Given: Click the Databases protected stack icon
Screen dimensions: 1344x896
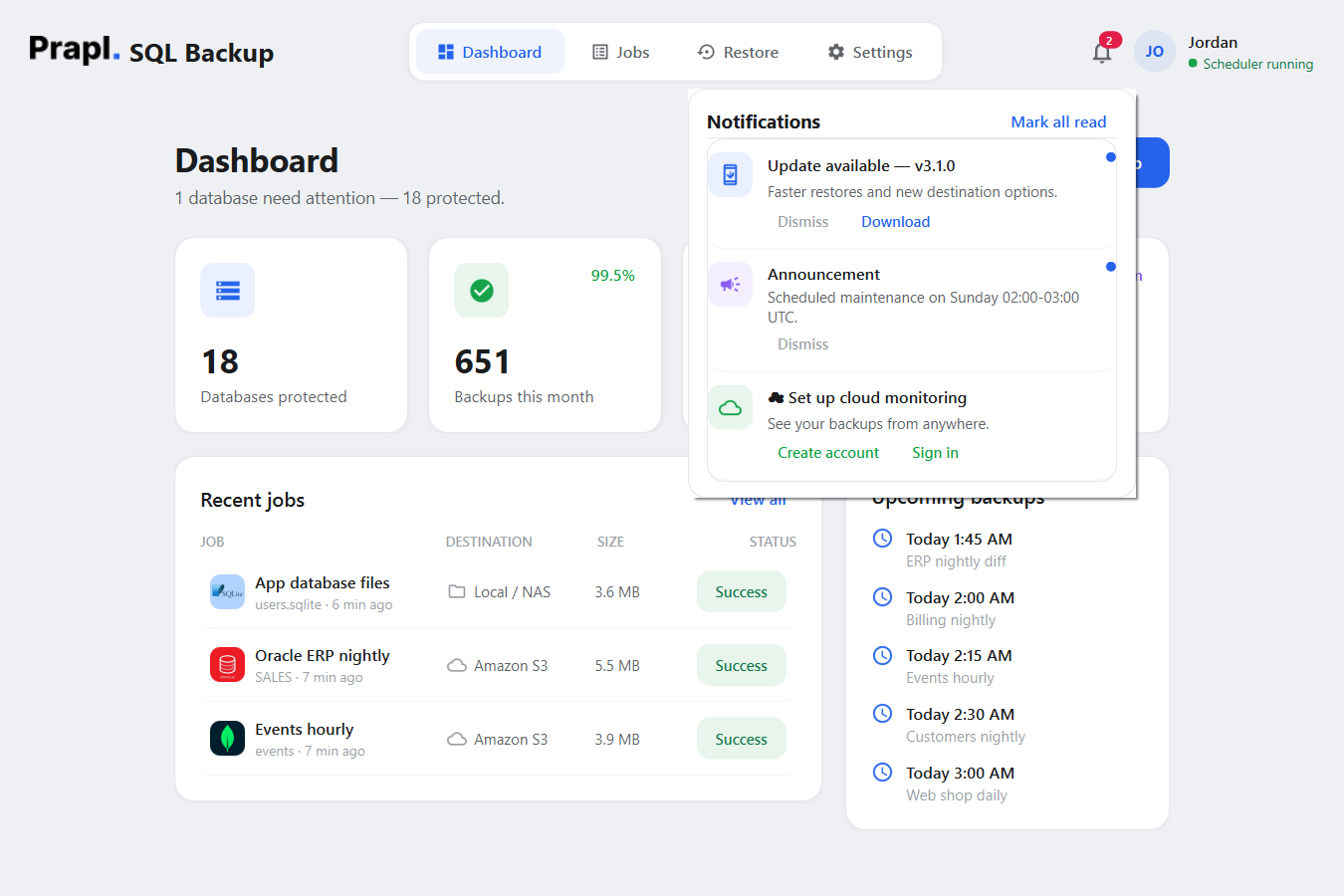Looking at the screenshot, I should click(228, 290).
